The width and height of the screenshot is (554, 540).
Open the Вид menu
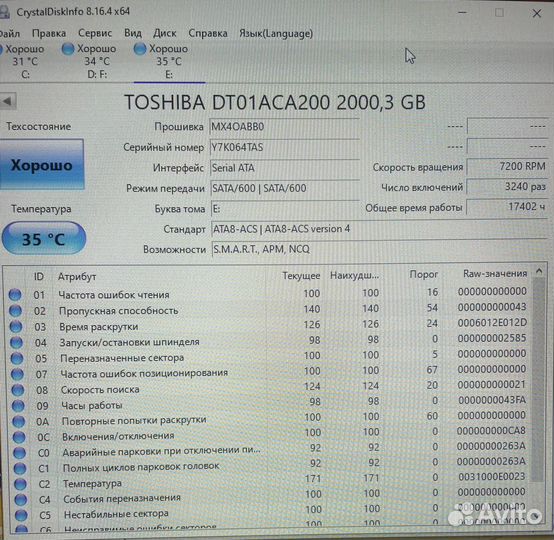pyautogui.click(x=133, y=33)
